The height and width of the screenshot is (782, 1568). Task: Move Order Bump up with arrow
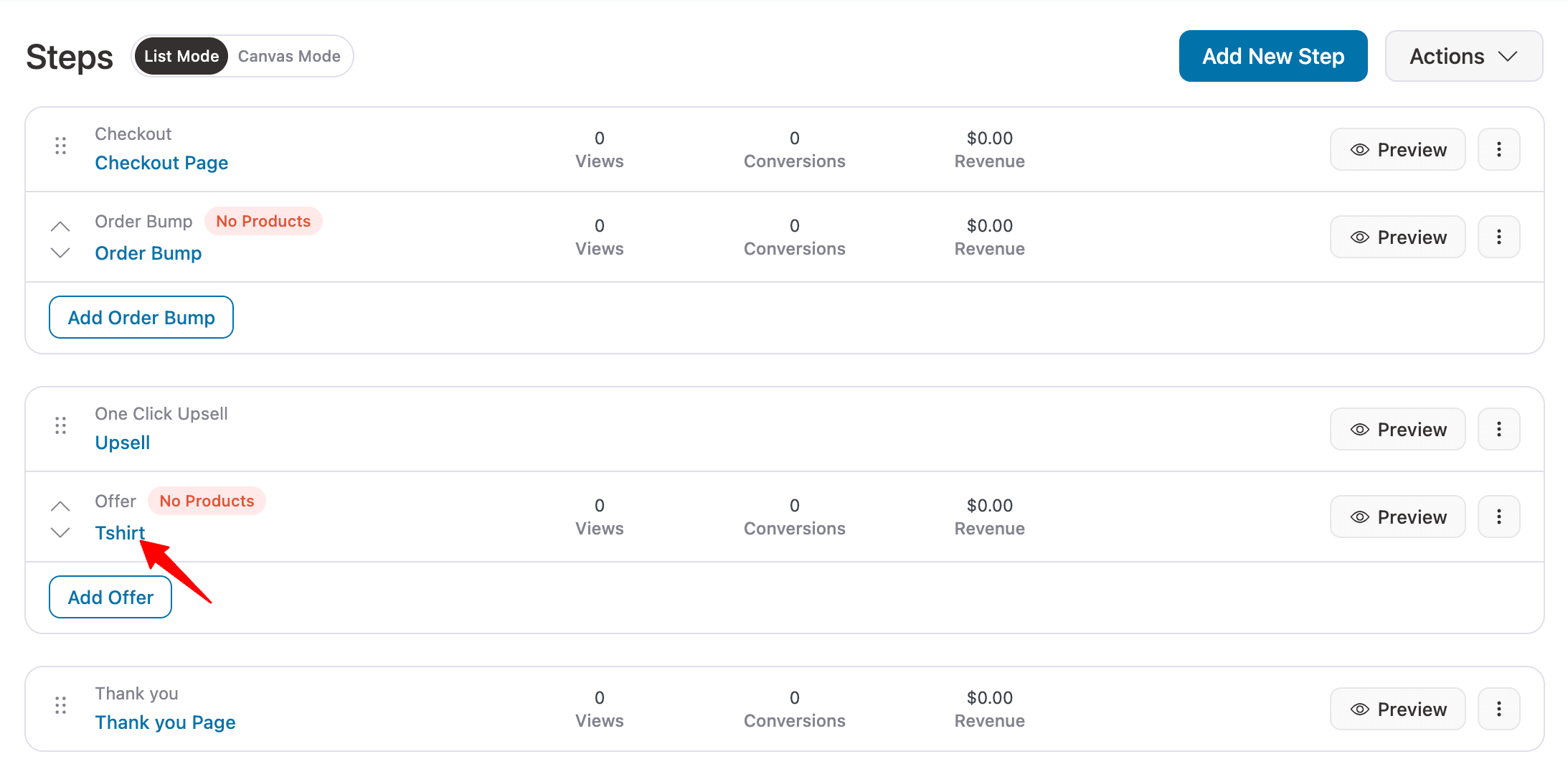61,227
